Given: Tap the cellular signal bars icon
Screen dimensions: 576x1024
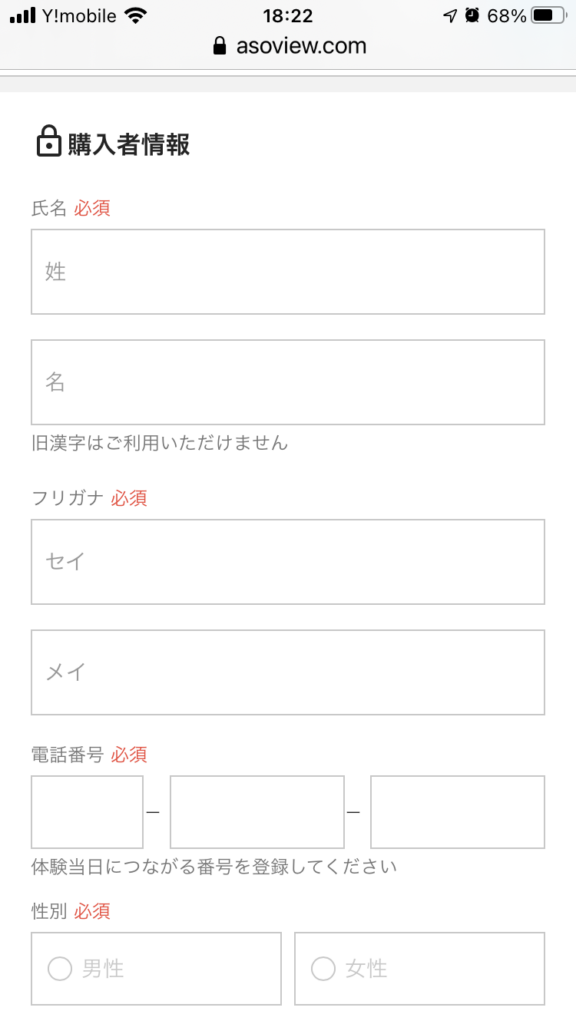Looking at the screenshot, I should [23, 16].
